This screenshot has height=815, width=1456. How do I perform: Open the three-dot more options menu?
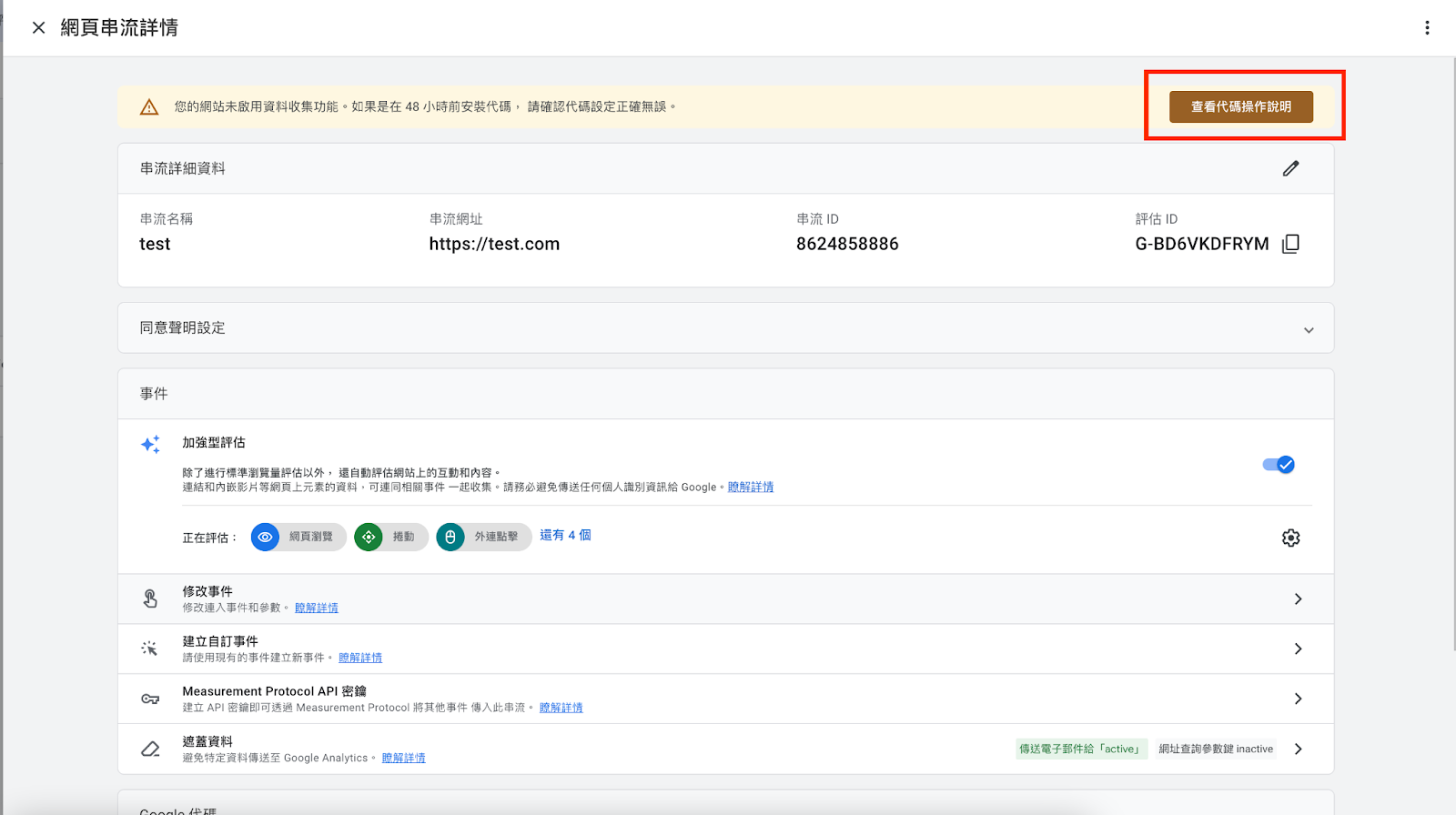click(1427, 27)
